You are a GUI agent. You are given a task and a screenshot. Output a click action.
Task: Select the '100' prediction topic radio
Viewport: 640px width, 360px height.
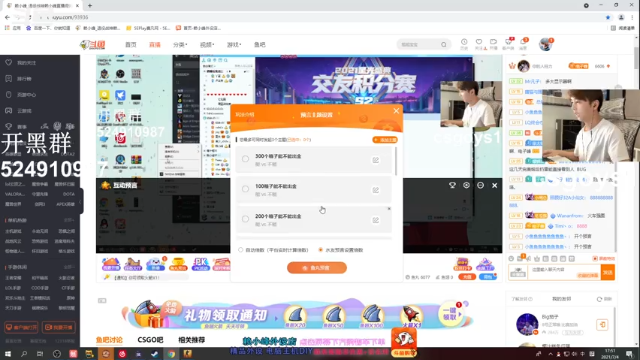[x=245, y=189]
